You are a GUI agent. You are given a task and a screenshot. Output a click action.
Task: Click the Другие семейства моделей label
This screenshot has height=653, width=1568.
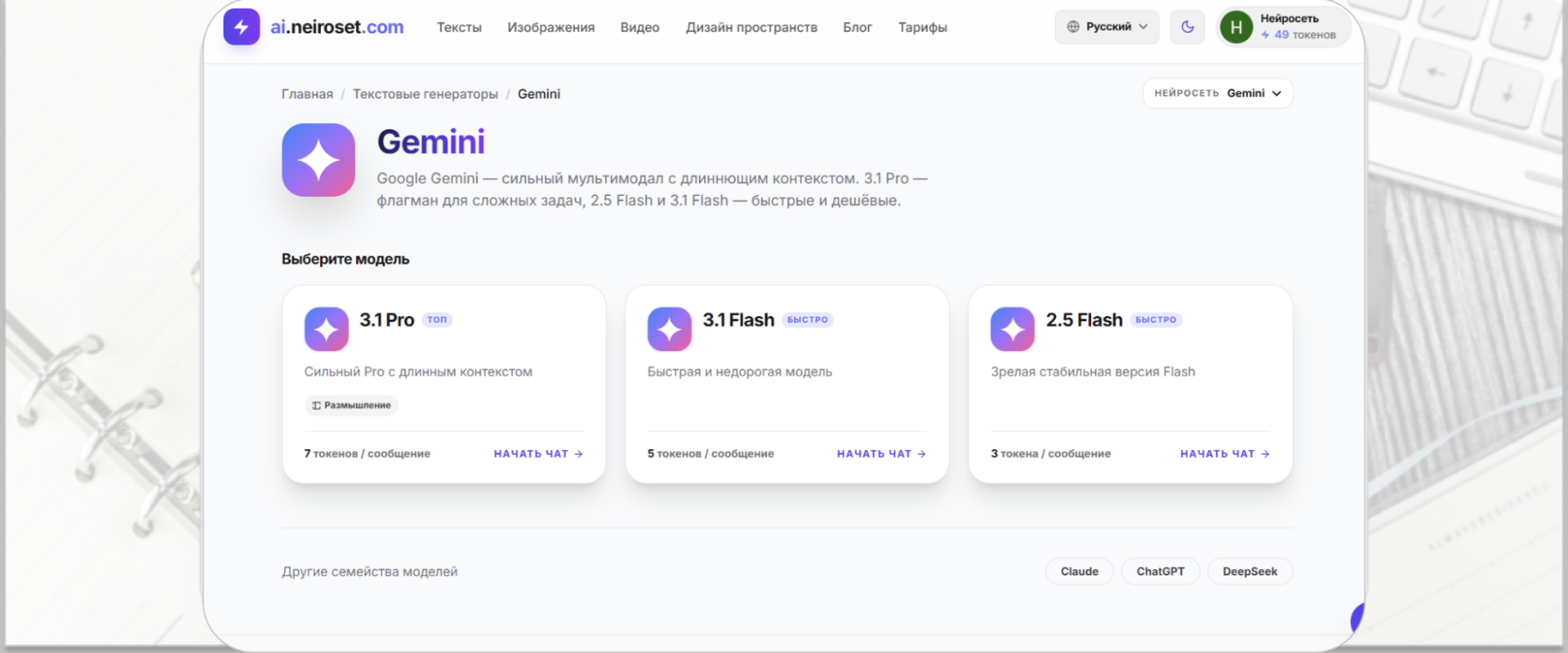click(x=369, y=572)
